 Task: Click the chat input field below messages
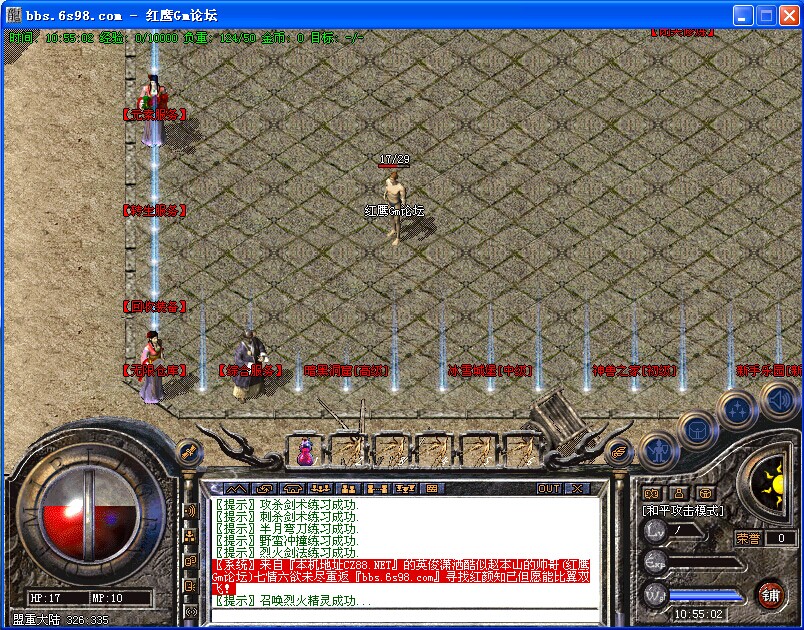(405, 616)
